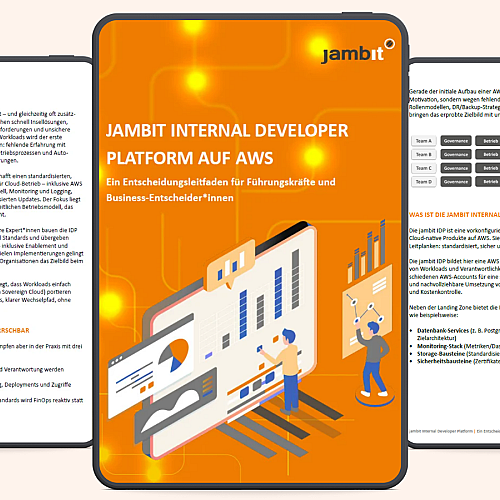The image size is (500, 500).
Task: Click the line "Deployments und Zugriffe" on the left page
Action: click(36, 385)
